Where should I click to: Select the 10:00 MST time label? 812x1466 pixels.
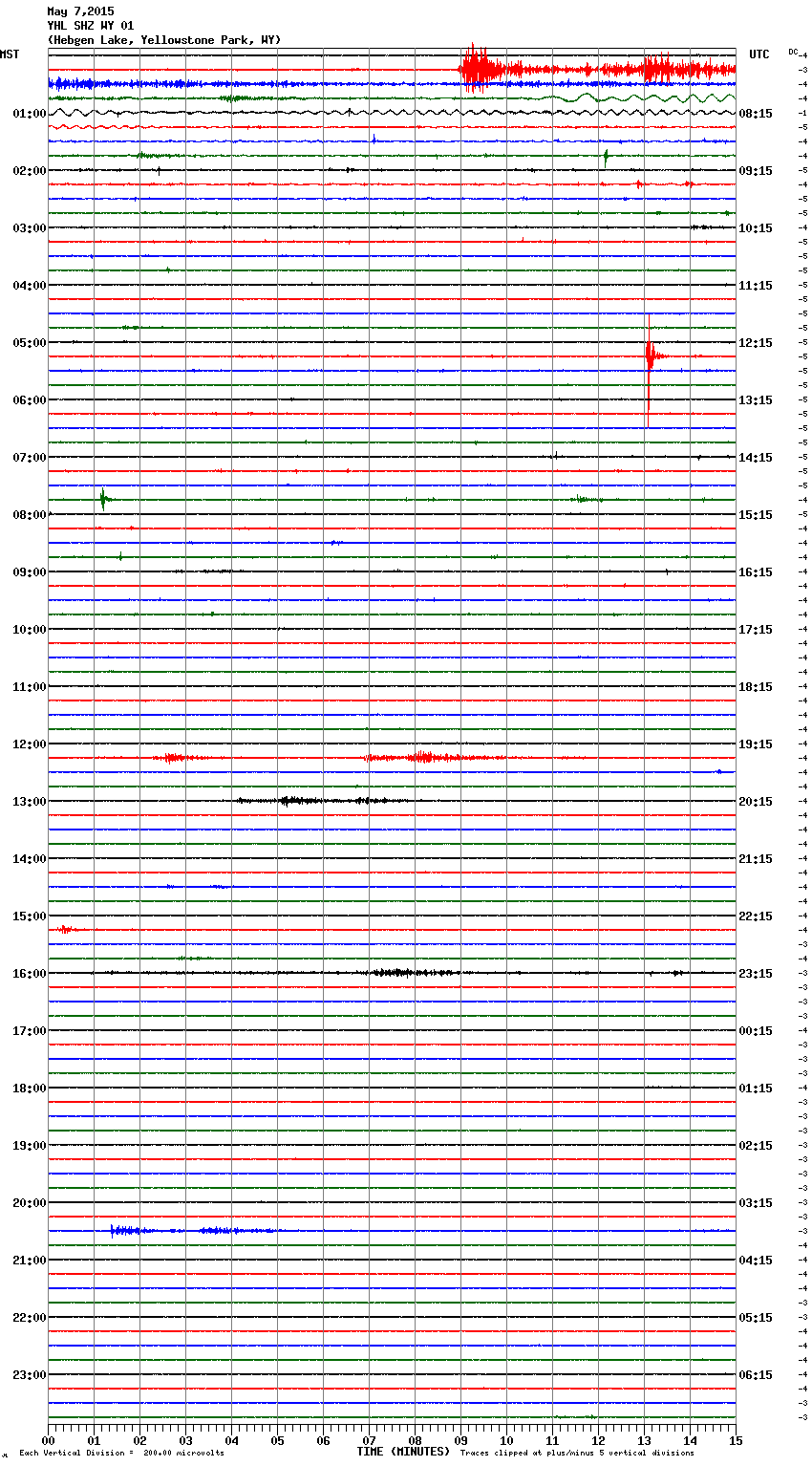point(30,630)
